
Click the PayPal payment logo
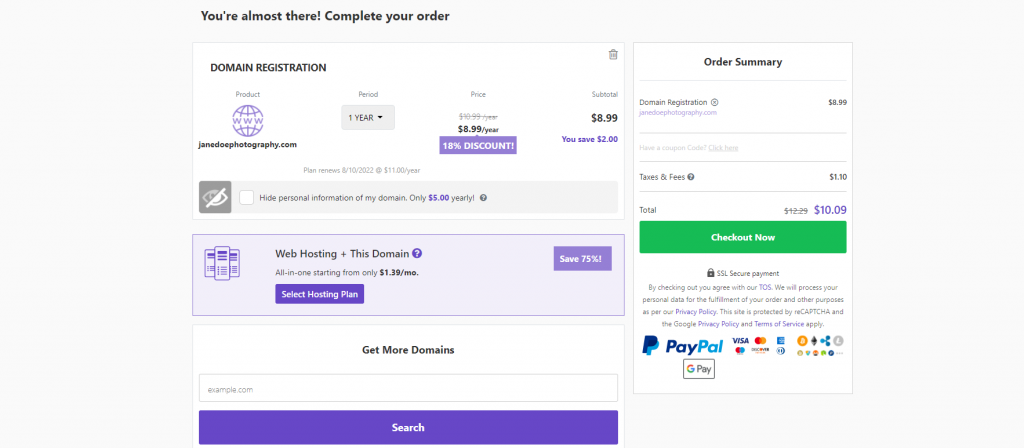(682, 346)
